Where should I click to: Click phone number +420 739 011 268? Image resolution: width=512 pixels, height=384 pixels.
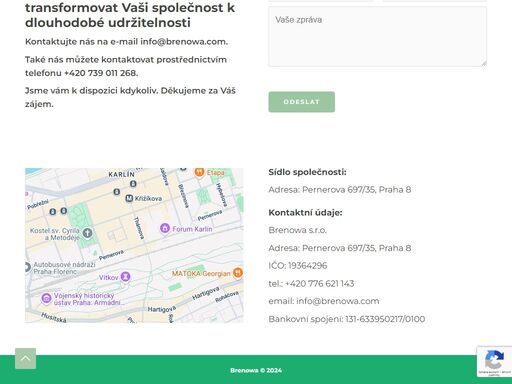(100, 73)
